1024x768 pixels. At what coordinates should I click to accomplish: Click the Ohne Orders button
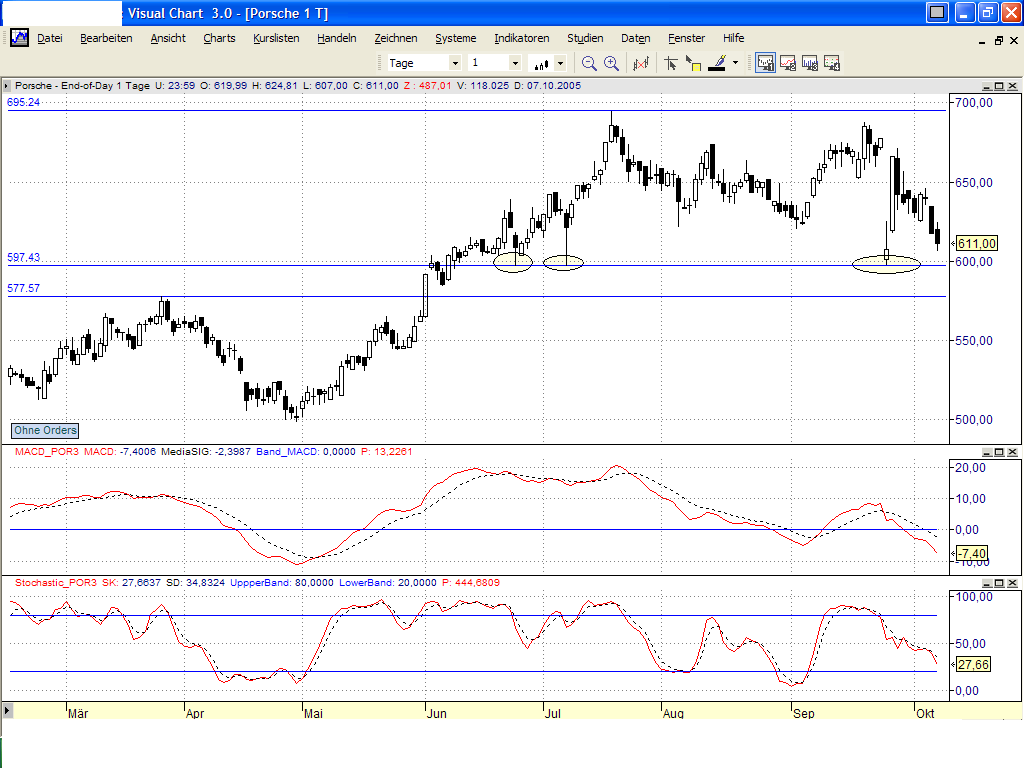(45, 430)
